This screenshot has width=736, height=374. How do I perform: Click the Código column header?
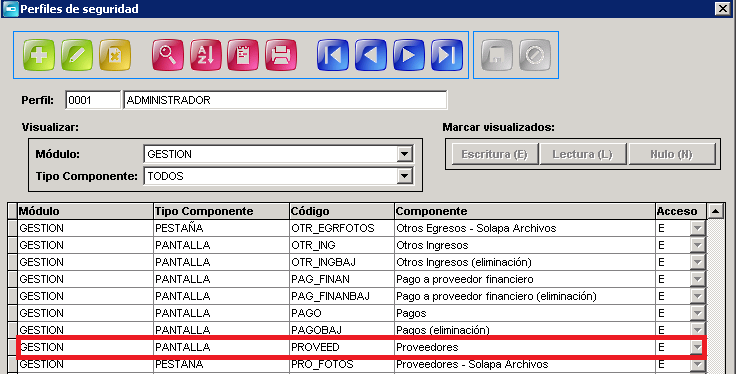pos(342,211)
